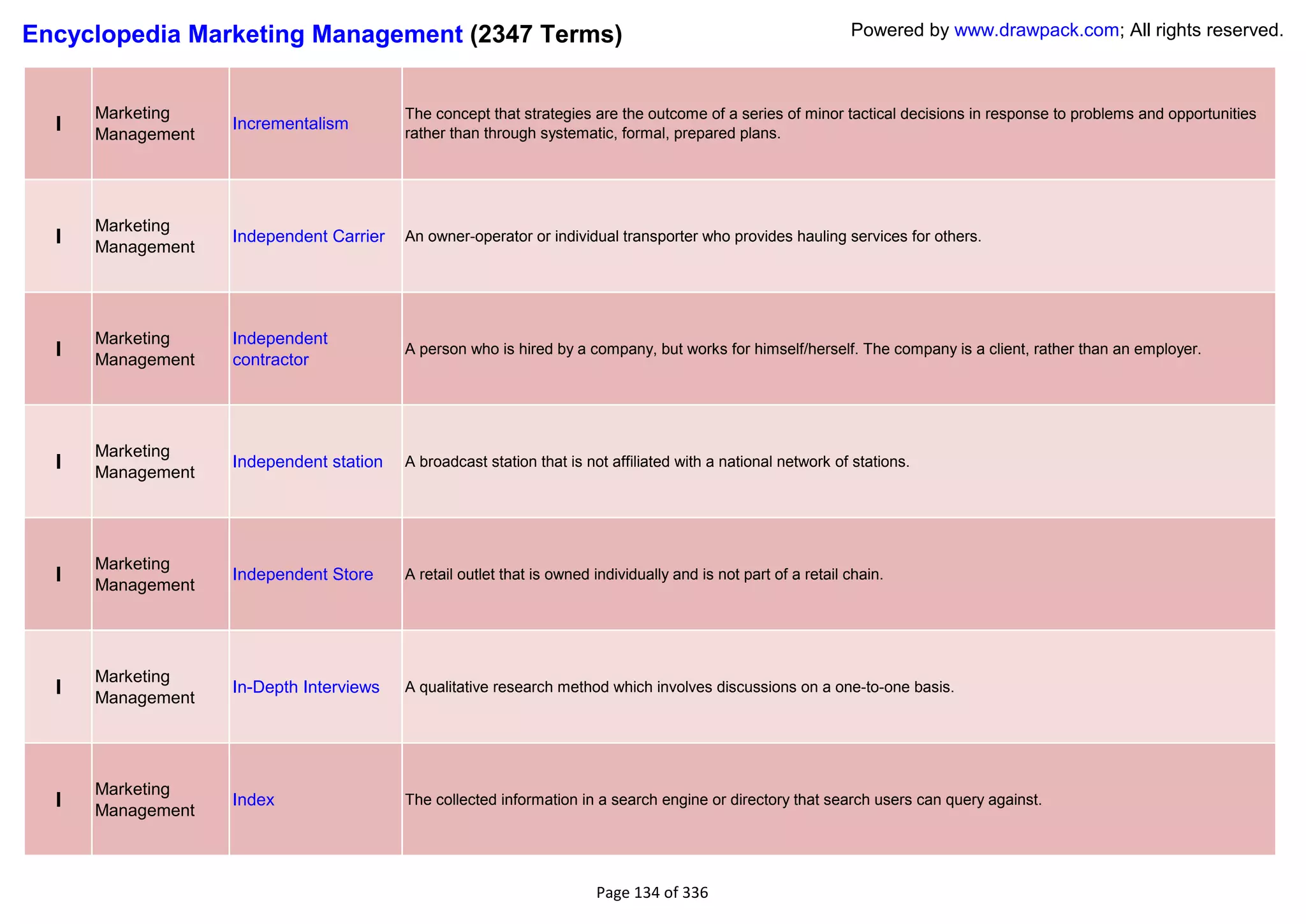Screen dimensions: 1306x924
Task: Open the www.drawpack.com link
Action: tap(1036, 30)
